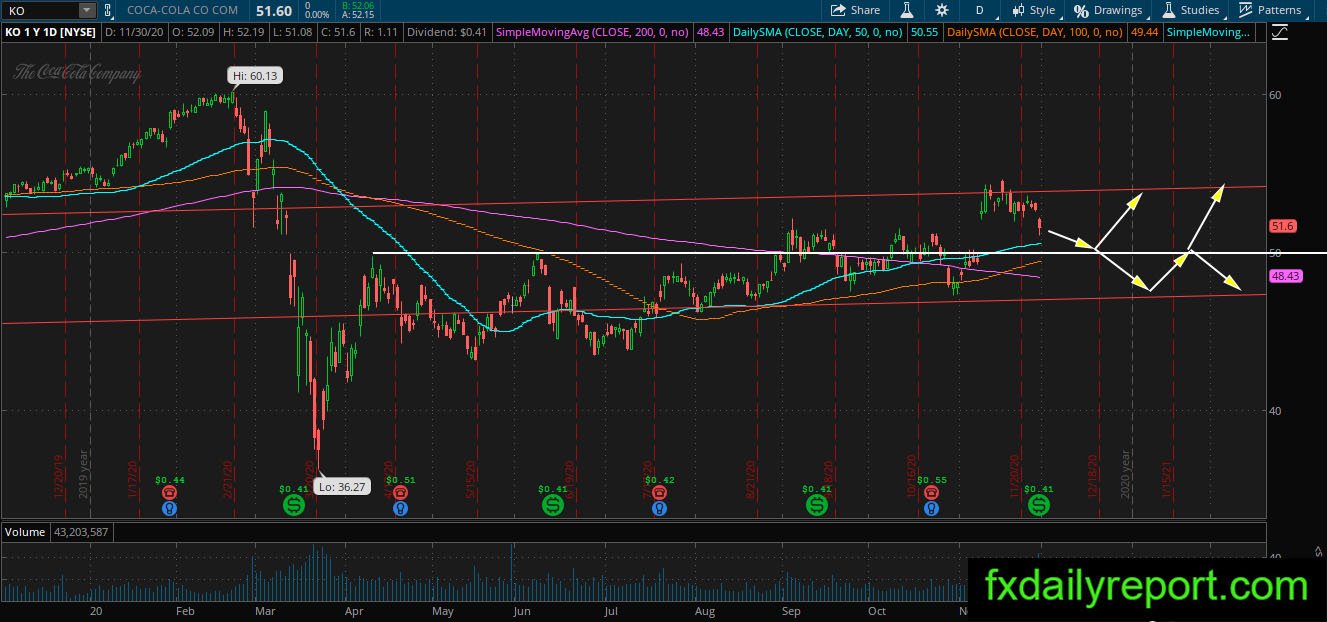Viewport: 1327px width, 622px height.
Task: Click the Volume panel label
Action: coord(24,532)
